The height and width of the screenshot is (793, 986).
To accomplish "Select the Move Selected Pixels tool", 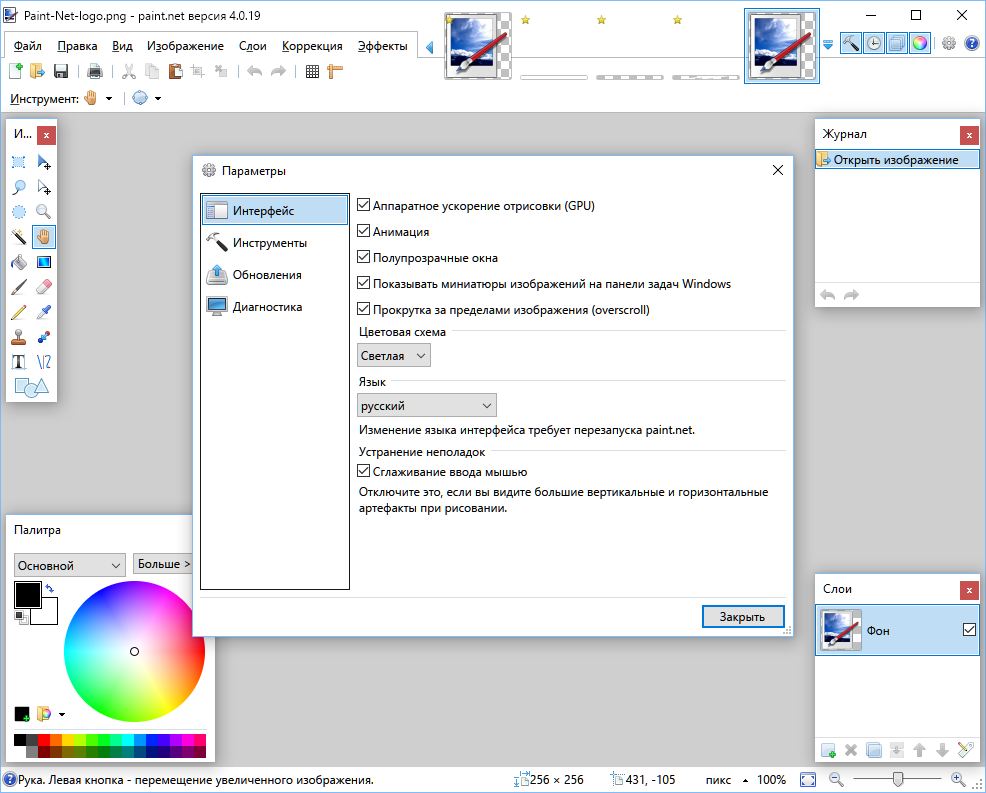I will (x=43, y=162).
